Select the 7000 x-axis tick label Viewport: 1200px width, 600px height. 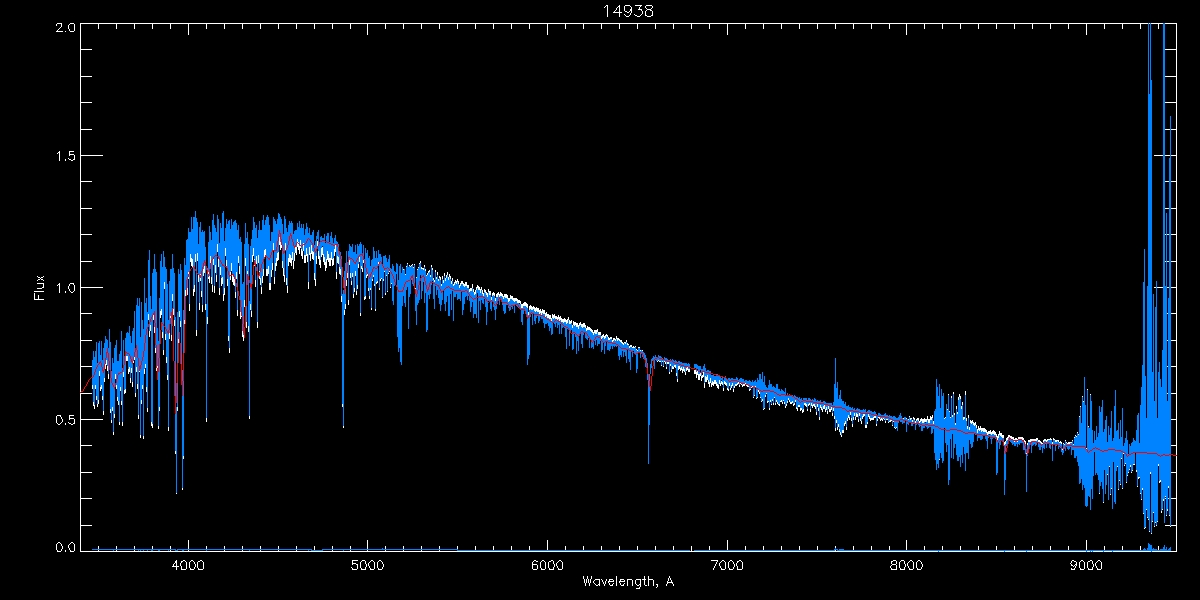tap(727, 563)
